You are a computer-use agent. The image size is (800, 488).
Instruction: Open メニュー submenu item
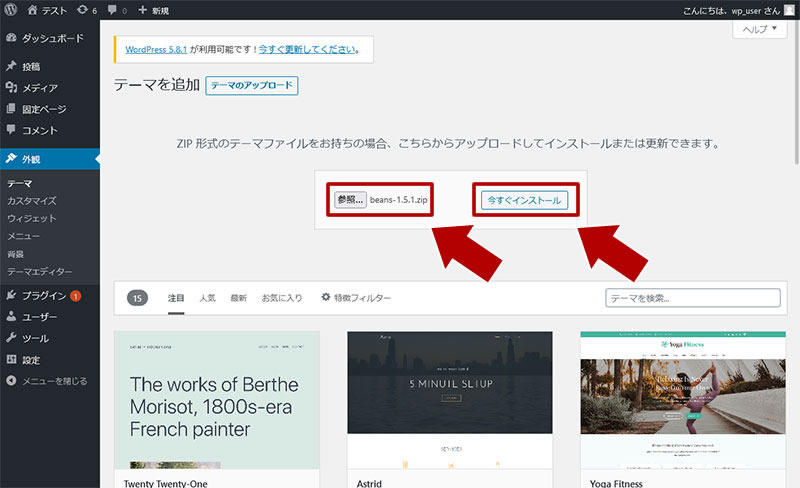coord(23,236)
